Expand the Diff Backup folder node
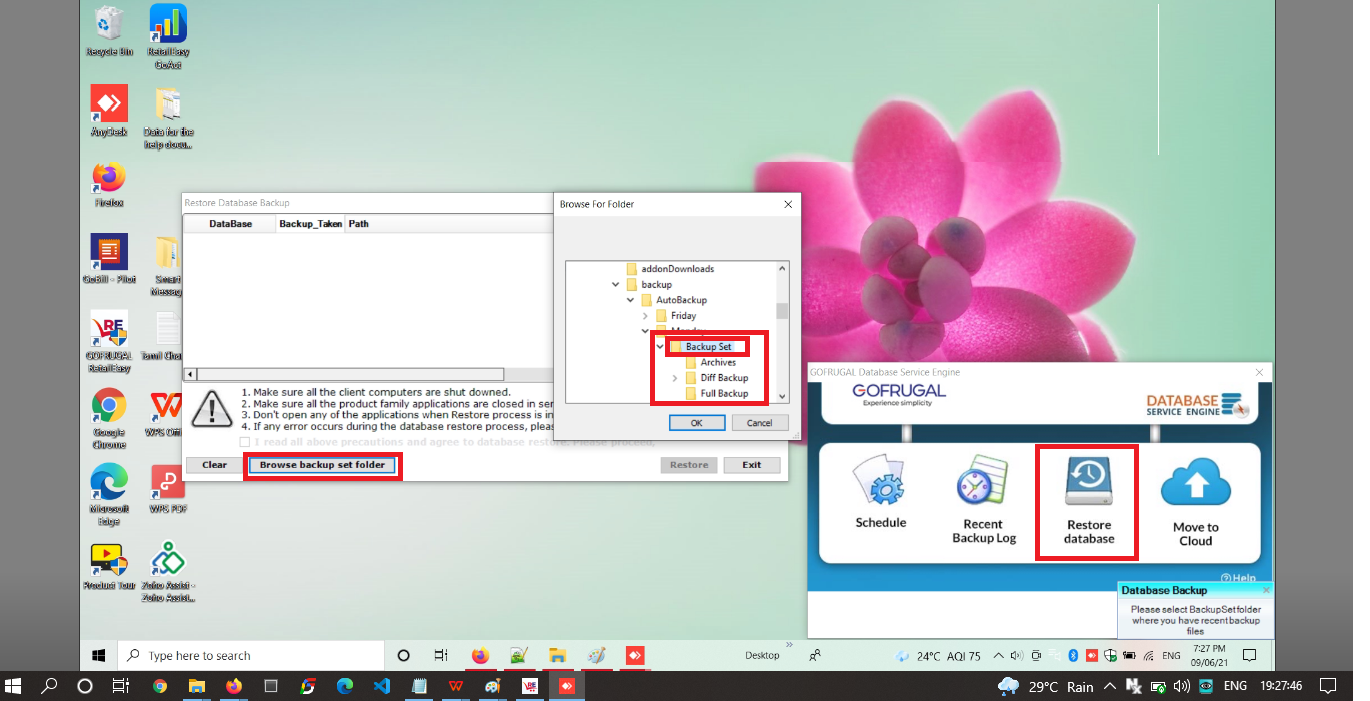The image size is (1370, 701). [675, 378]
